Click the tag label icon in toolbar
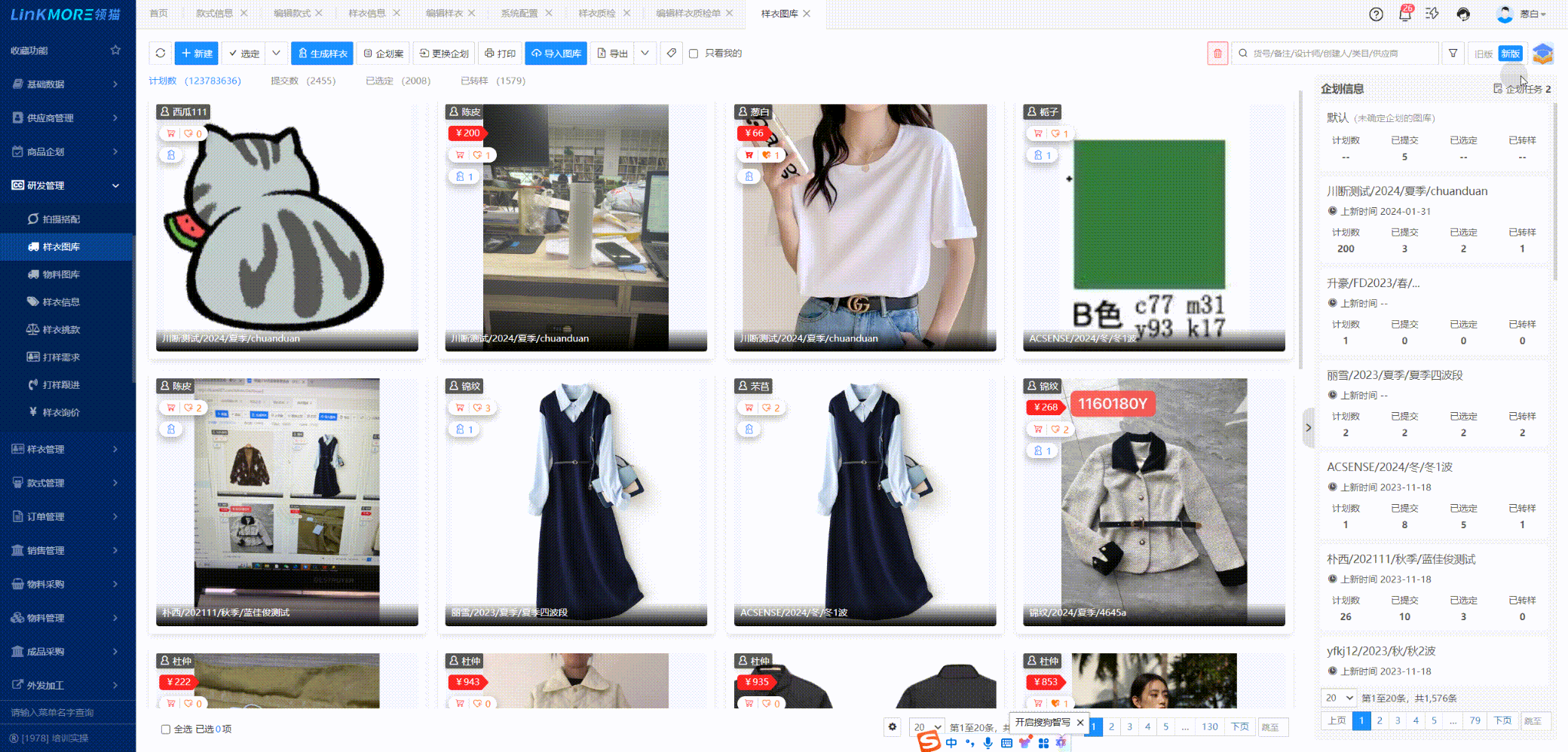This screenshot has width=1568, height=752. pyautogui.click(x=671, y=53)
